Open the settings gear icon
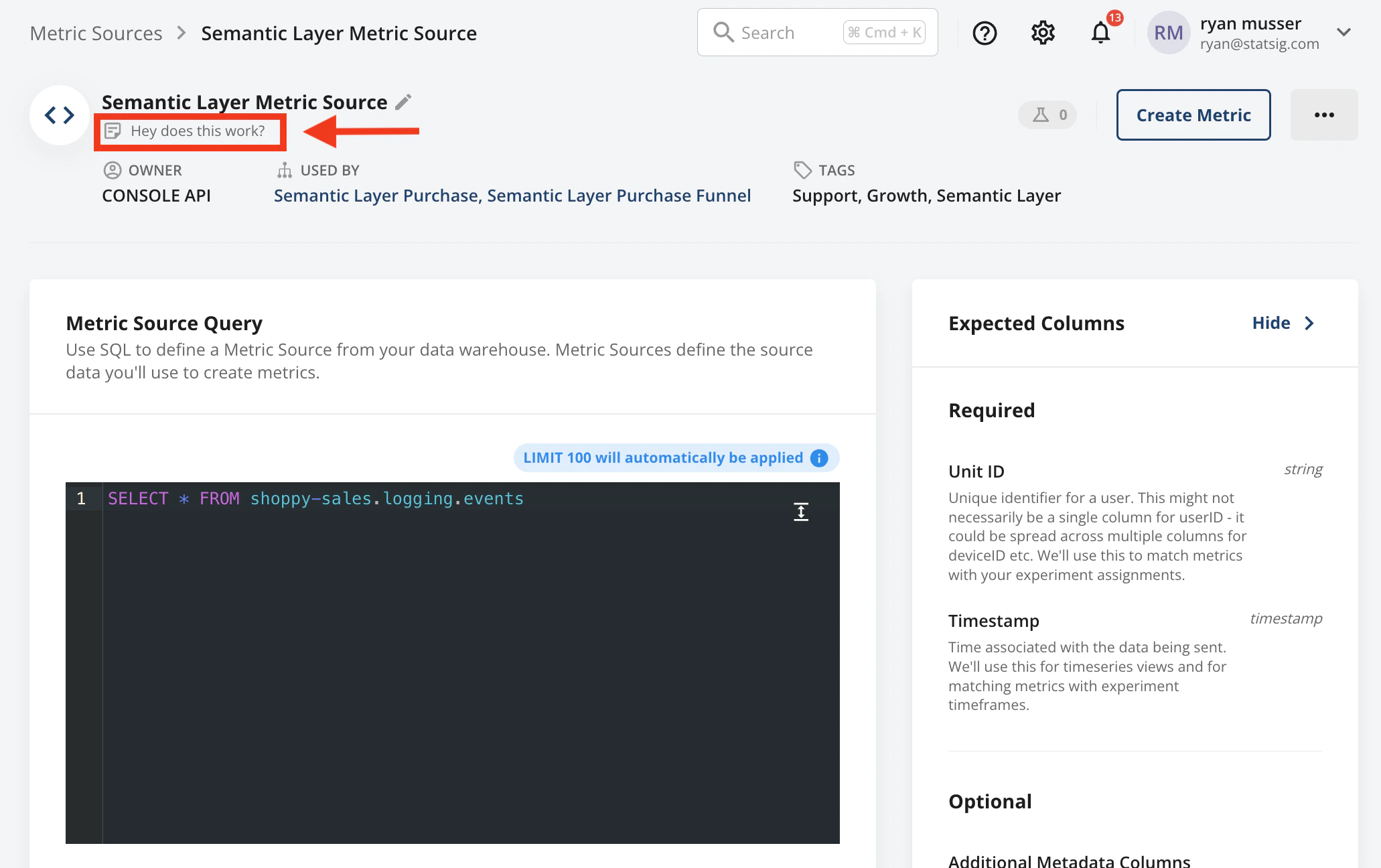Viewport: 1381px width, 868px height. 1043,33
